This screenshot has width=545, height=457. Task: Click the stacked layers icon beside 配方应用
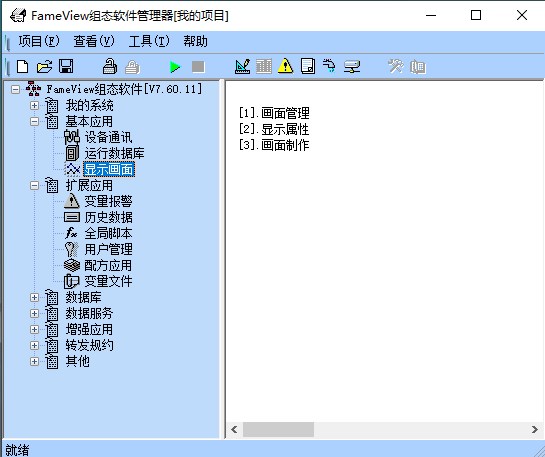pyautogui.click(x=72, y=266)
